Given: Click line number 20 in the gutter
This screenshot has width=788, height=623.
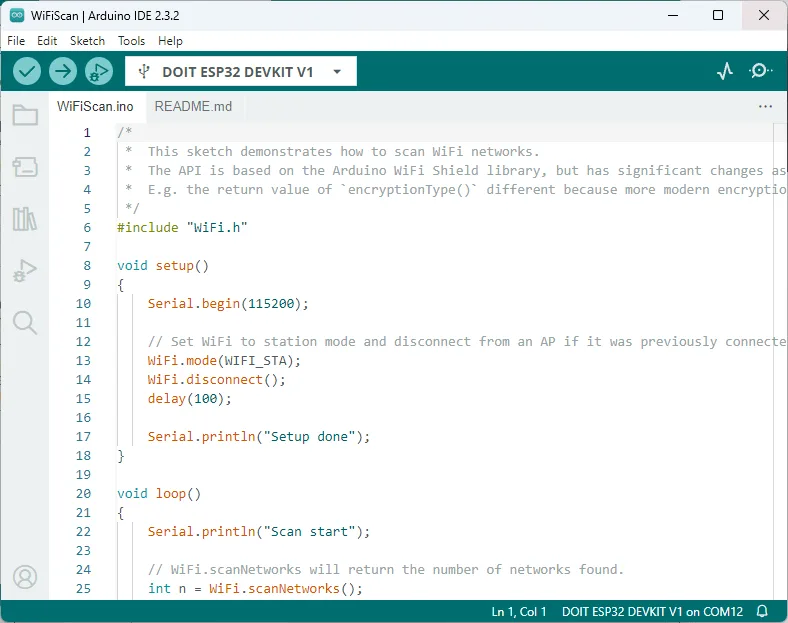Looking at the screenshot, I should pos(83,493).
